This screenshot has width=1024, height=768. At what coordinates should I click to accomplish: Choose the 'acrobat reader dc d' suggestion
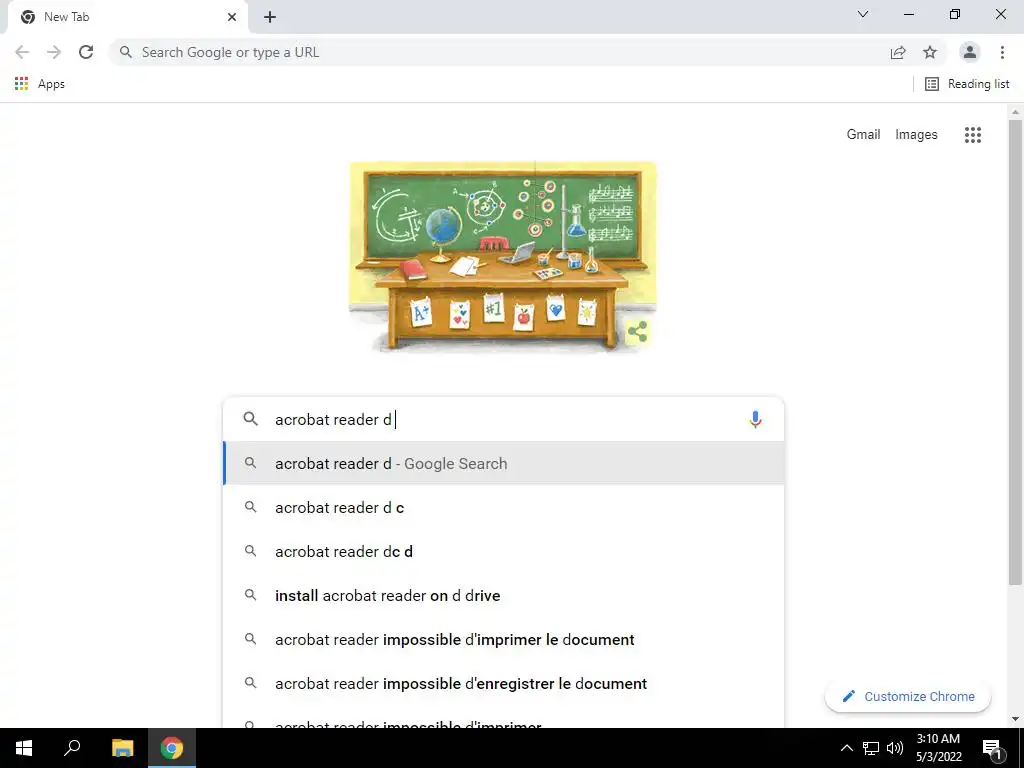pyautogui.click(x=504, y=551)
